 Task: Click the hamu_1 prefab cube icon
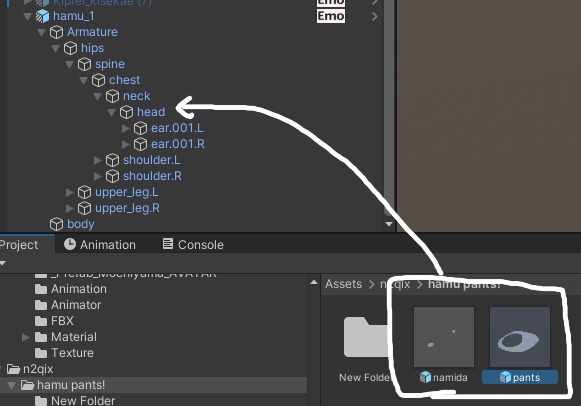pyautogui.click(x=43, y=16)
